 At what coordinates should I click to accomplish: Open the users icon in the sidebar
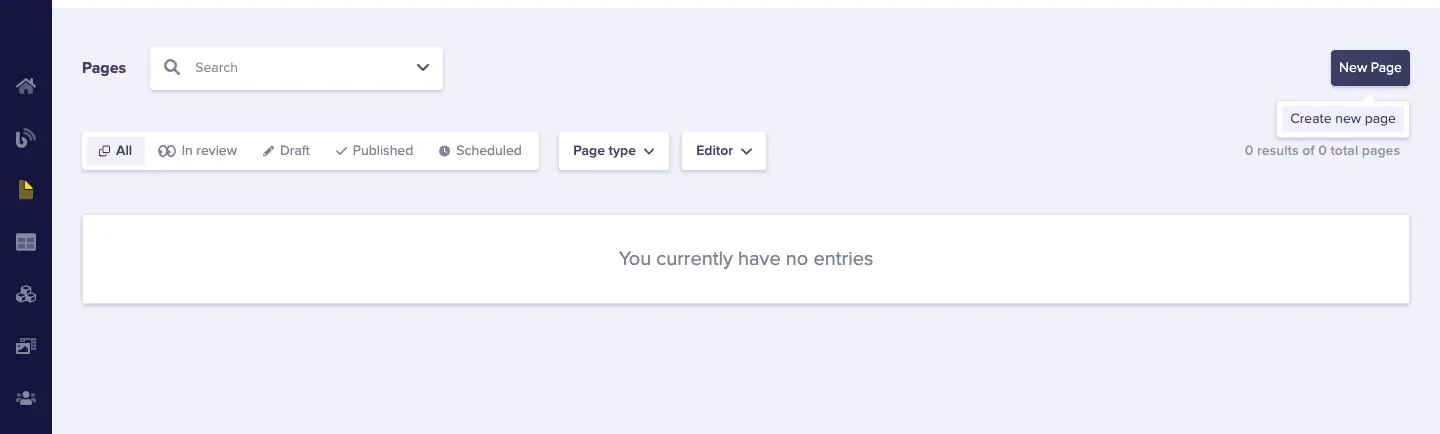(26, 398)
